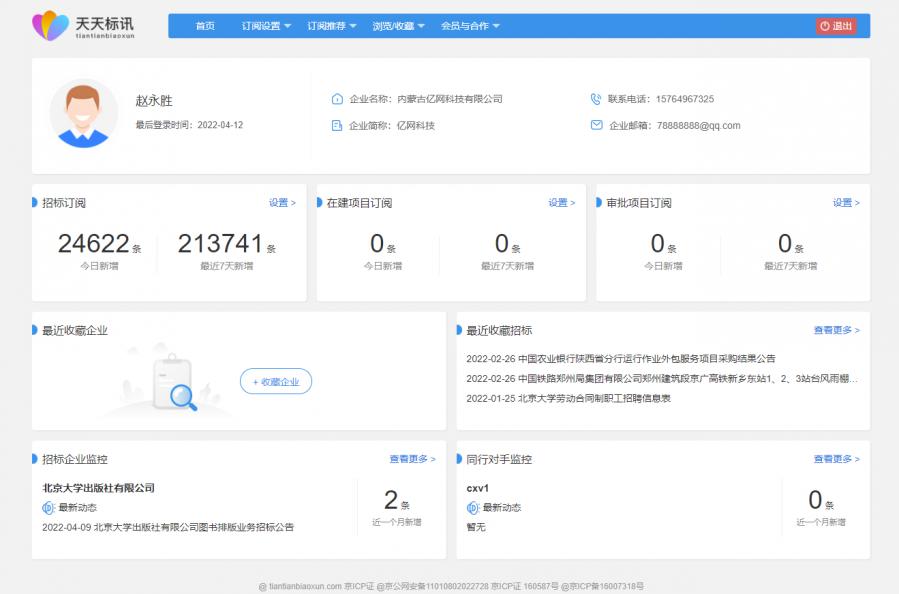899x594 pixels.
Task: Click the 最新动态 icon under cxv1
Action: click(473, 508)
